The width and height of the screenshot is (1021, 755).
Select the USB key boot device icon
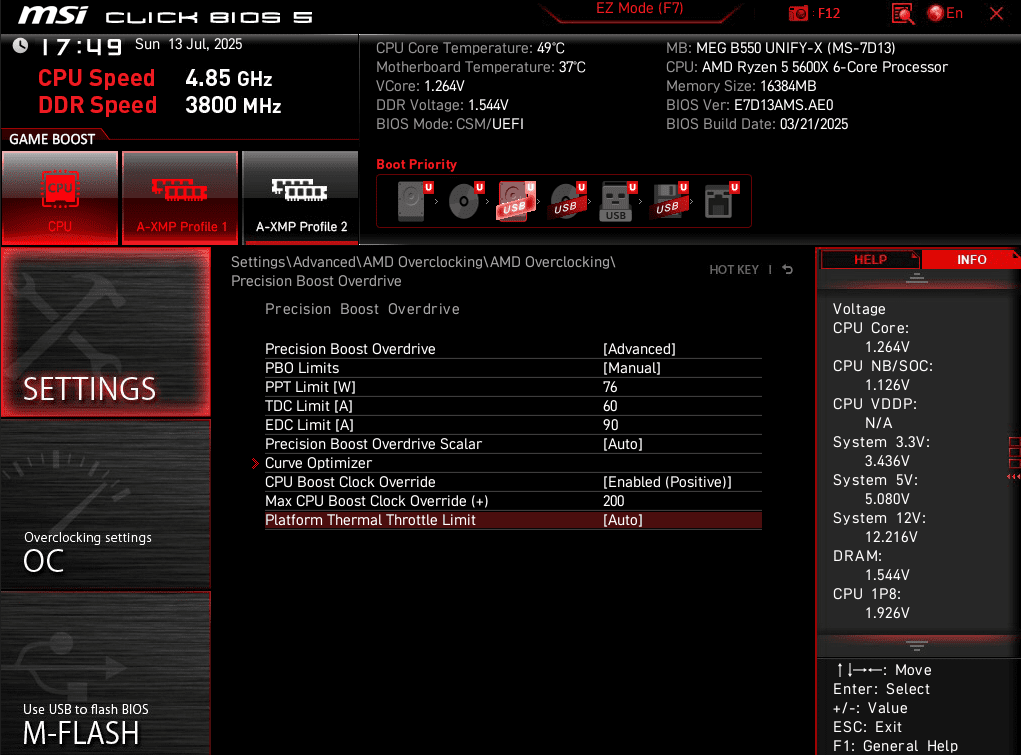(x=617, y=201)
